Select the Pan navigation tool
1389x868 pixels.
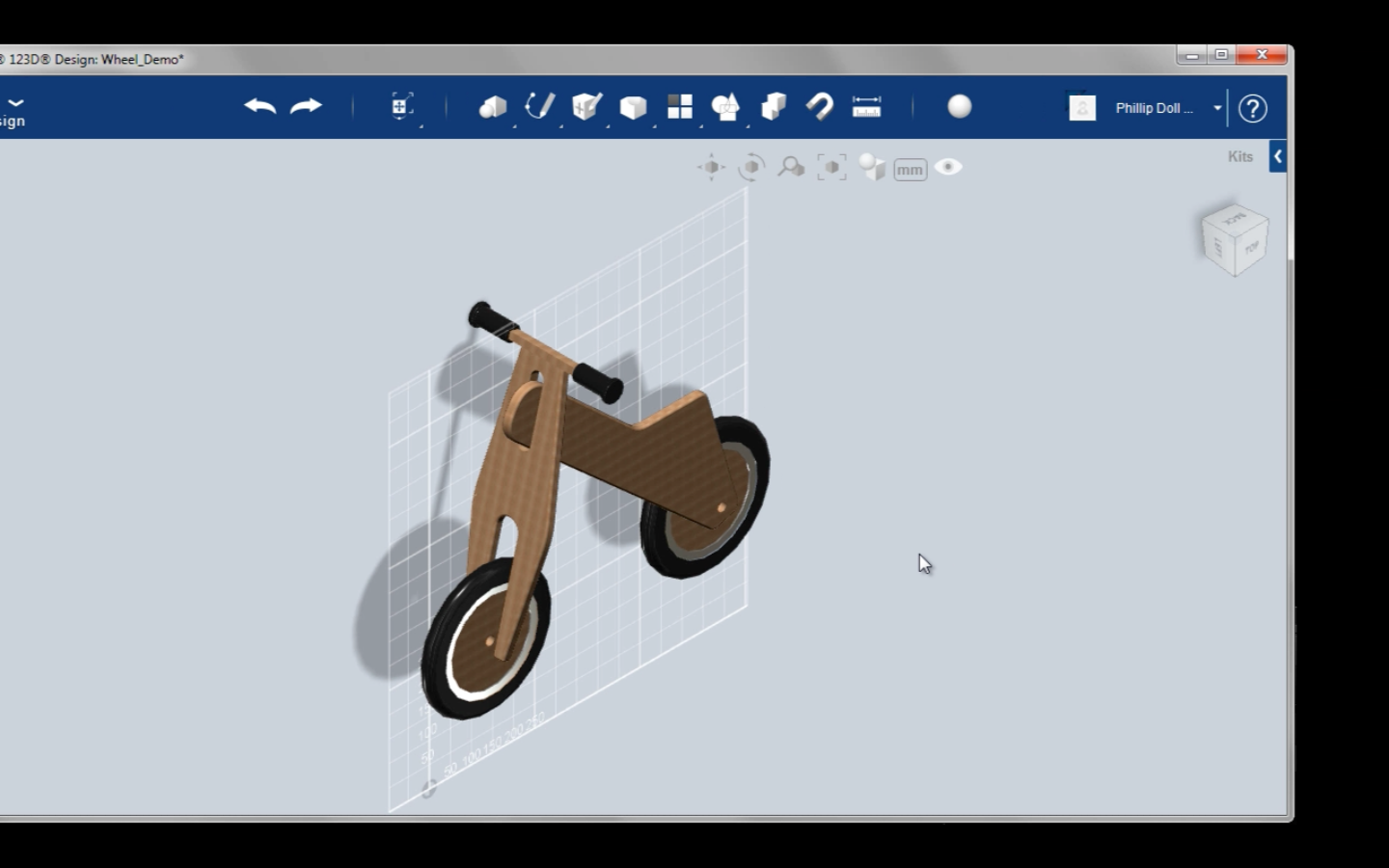coord(712,167)
